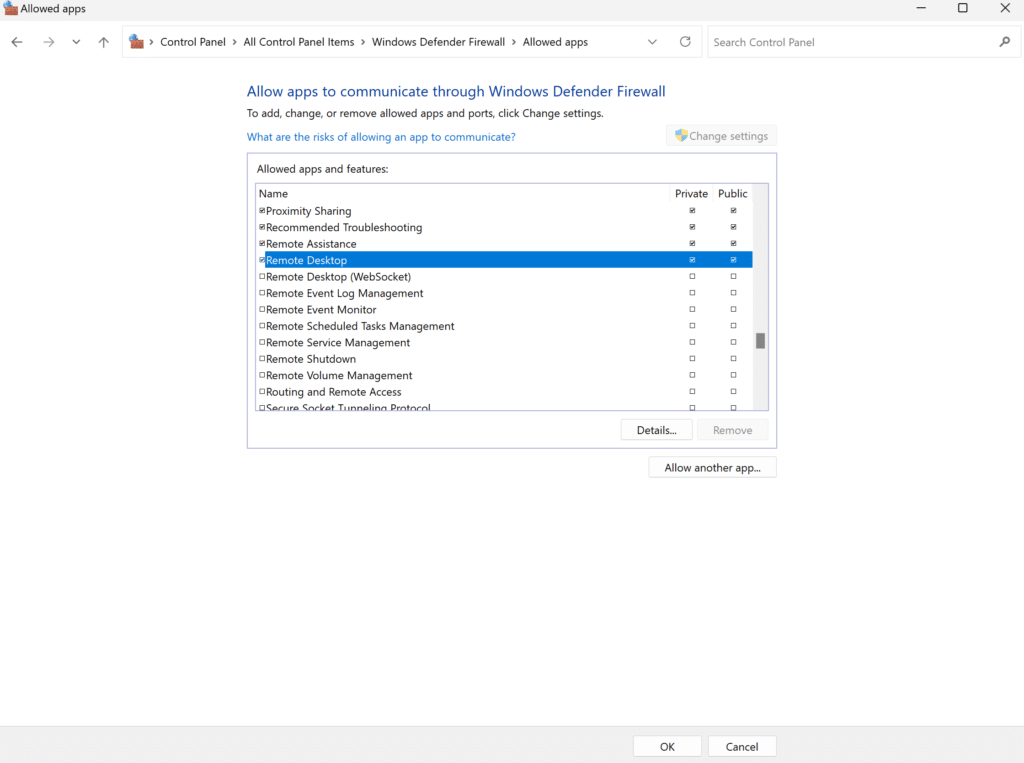This screenshot has width=1024, height=763.
Task: Click inside the Search Control Panel field
Action: [x=850, y=42]
